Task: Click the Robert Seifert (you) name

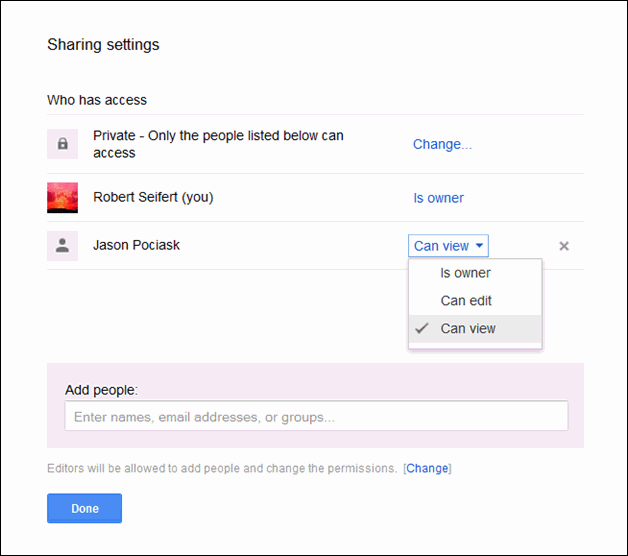Action: coord(153,197)
